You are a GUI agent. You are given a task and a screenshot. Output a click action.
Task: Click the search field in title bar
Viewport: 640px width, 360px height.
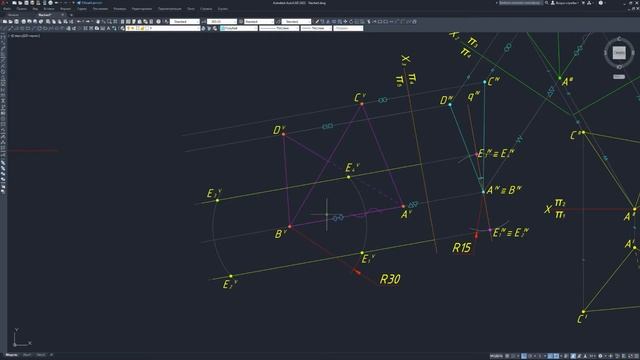point(520,3)
